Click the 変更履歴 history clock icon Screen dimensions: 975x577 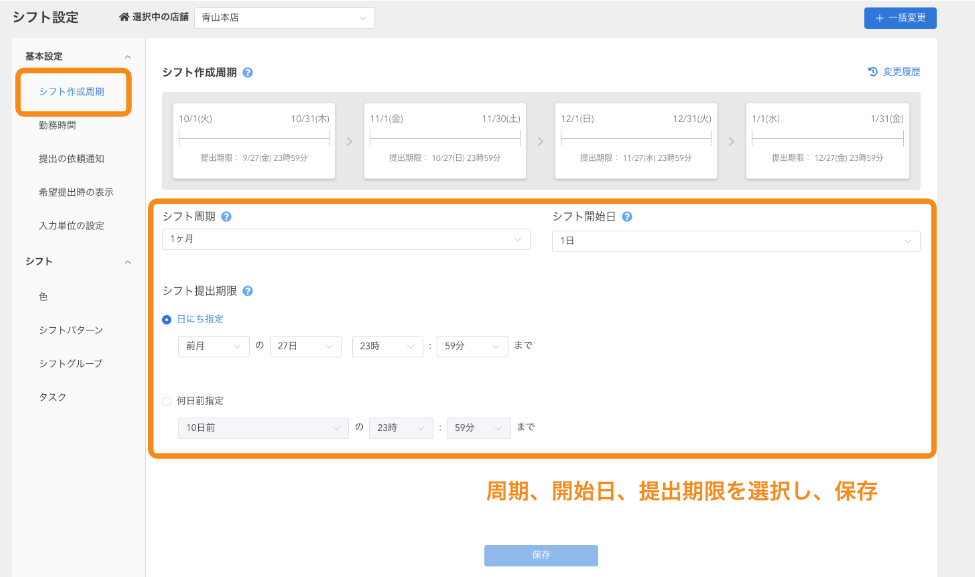tap(873, 72)
